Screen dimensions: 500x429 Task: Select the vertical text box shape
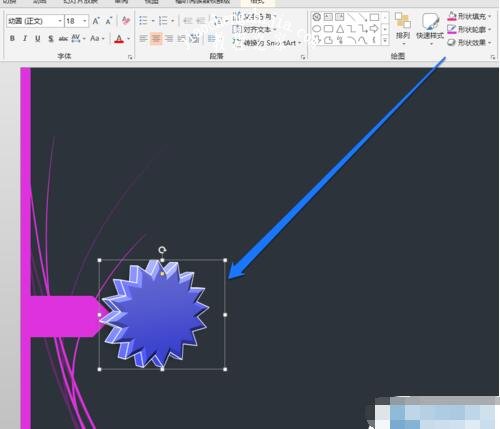[x=340, y=17]
